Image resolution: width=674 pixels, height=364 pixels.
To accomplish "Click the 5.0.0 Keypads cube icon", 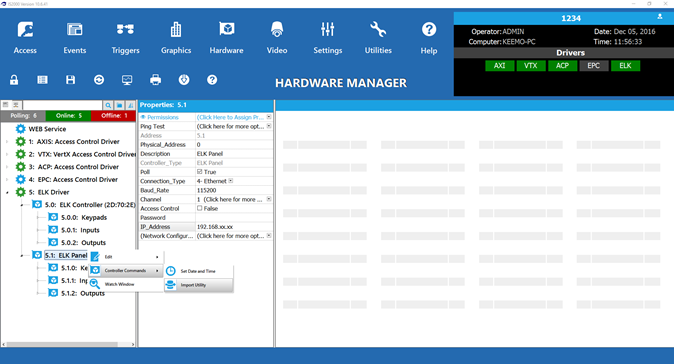I will coord(53,217).
